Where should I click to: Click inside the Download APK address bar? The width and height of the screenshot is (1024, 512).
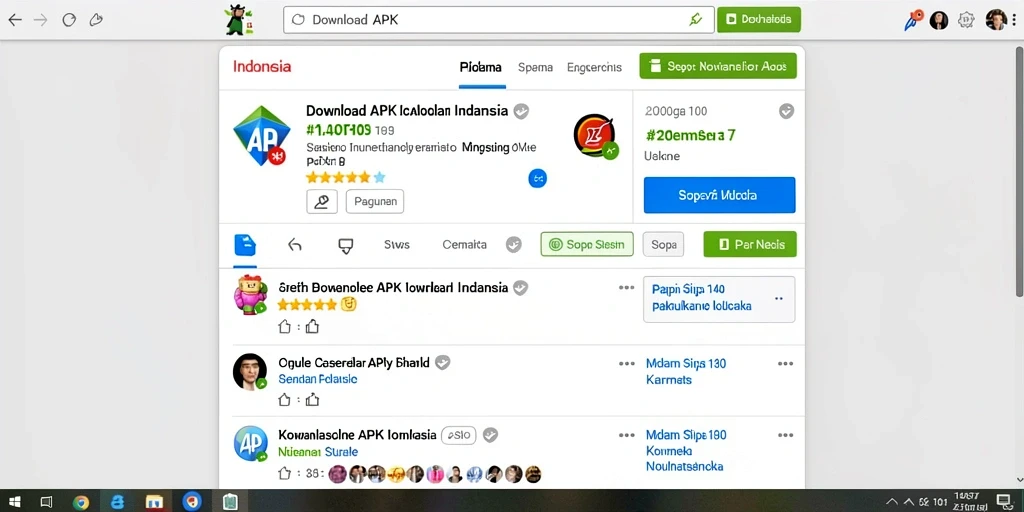coord(498,20)
